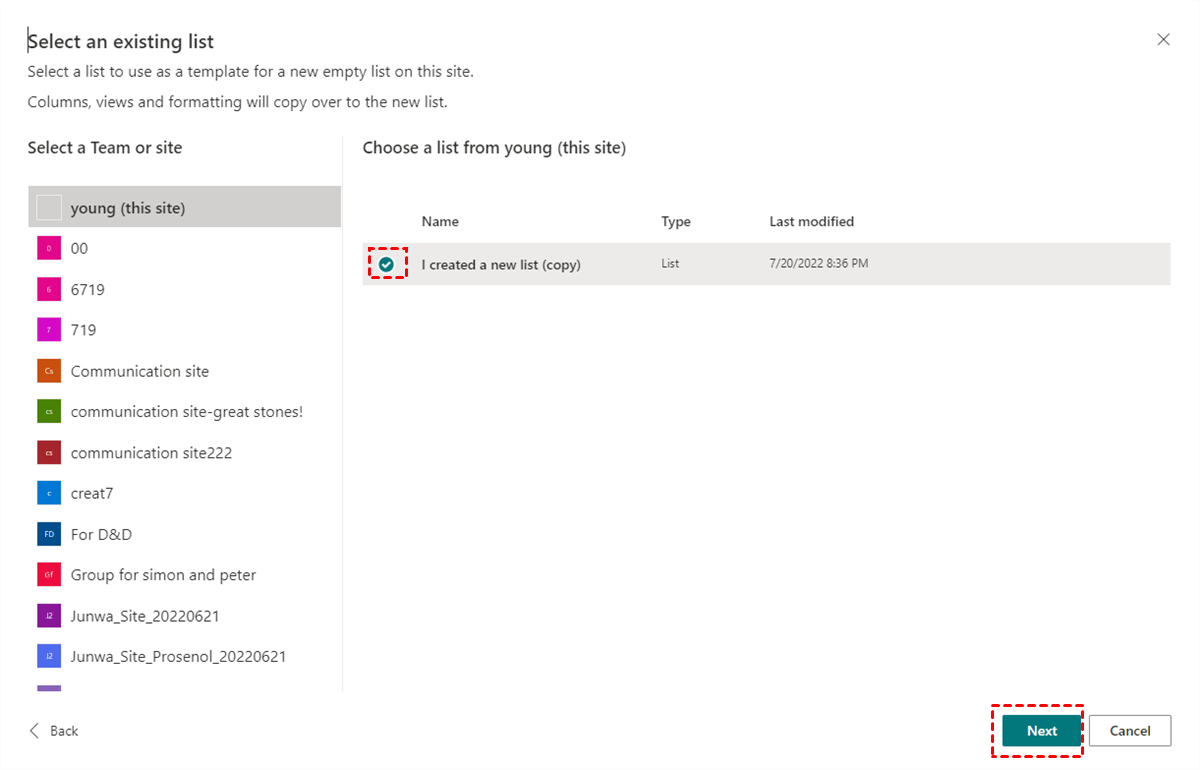Click the 719 site icon

[49, 330]
